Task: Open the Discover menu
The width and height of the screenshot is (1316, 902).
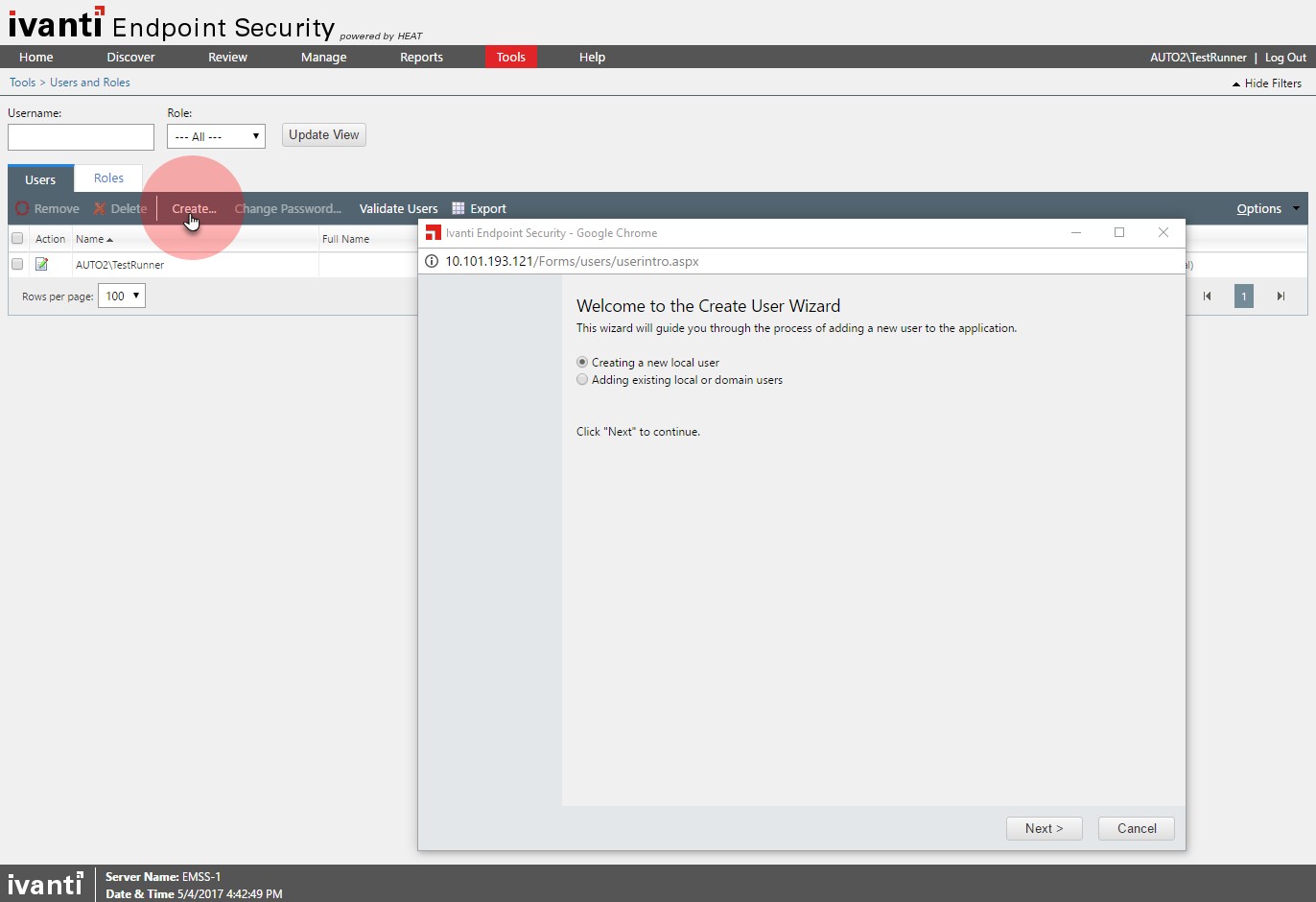Action: (130, 57)
